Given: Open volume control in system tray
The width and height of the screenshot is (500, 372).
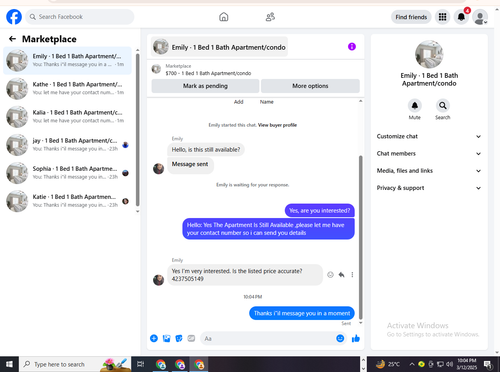Looking at the screenshot, I should pyautogui.click(x=450, y=364).
